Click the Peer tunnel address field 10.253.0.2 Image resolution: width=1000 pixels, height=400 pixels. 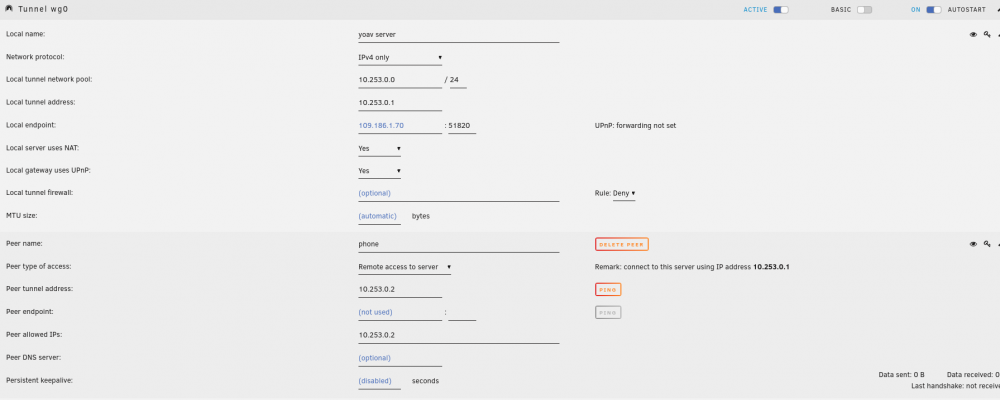[x=400, y=289]
